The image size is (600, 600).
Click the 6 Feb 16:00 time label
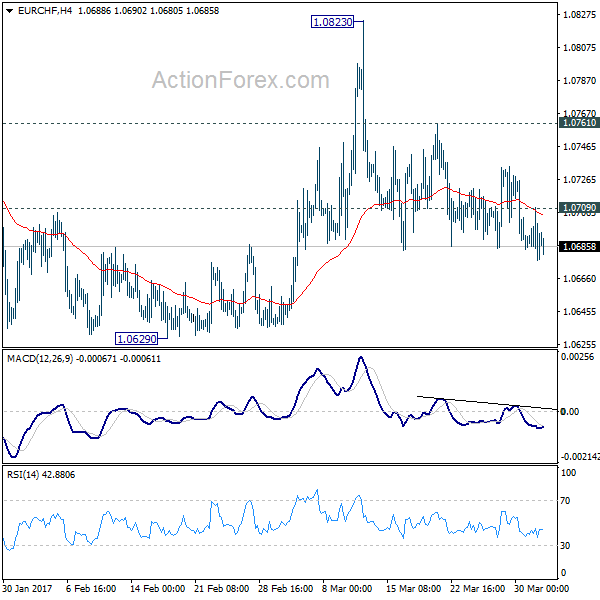(91, 588)
